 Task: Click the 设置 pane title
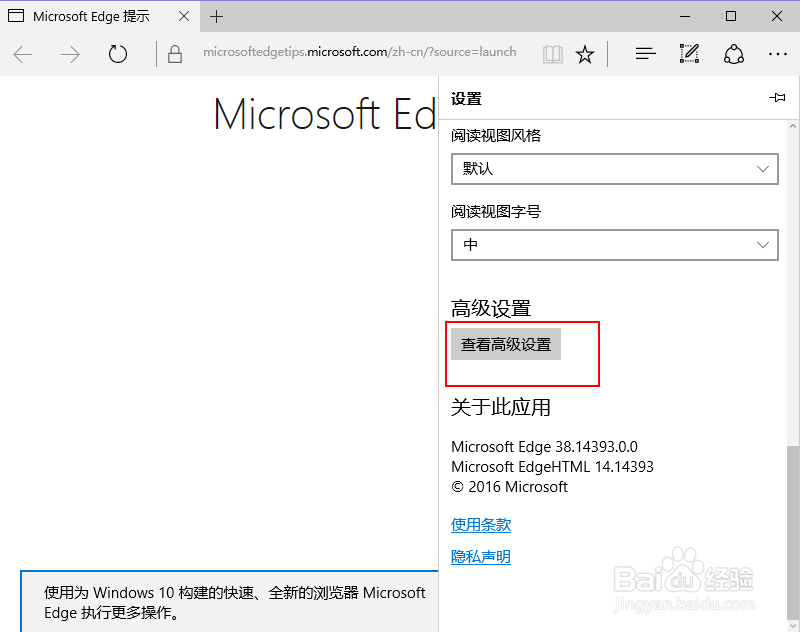coord(466,98)
